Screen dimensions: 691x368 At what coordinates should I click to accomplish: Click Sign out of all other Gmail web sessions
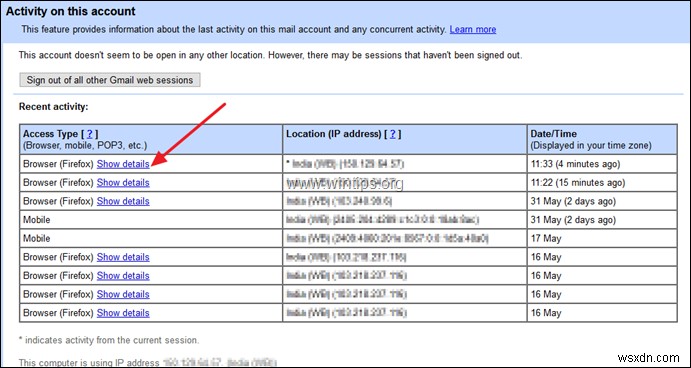tap(110, 80)
